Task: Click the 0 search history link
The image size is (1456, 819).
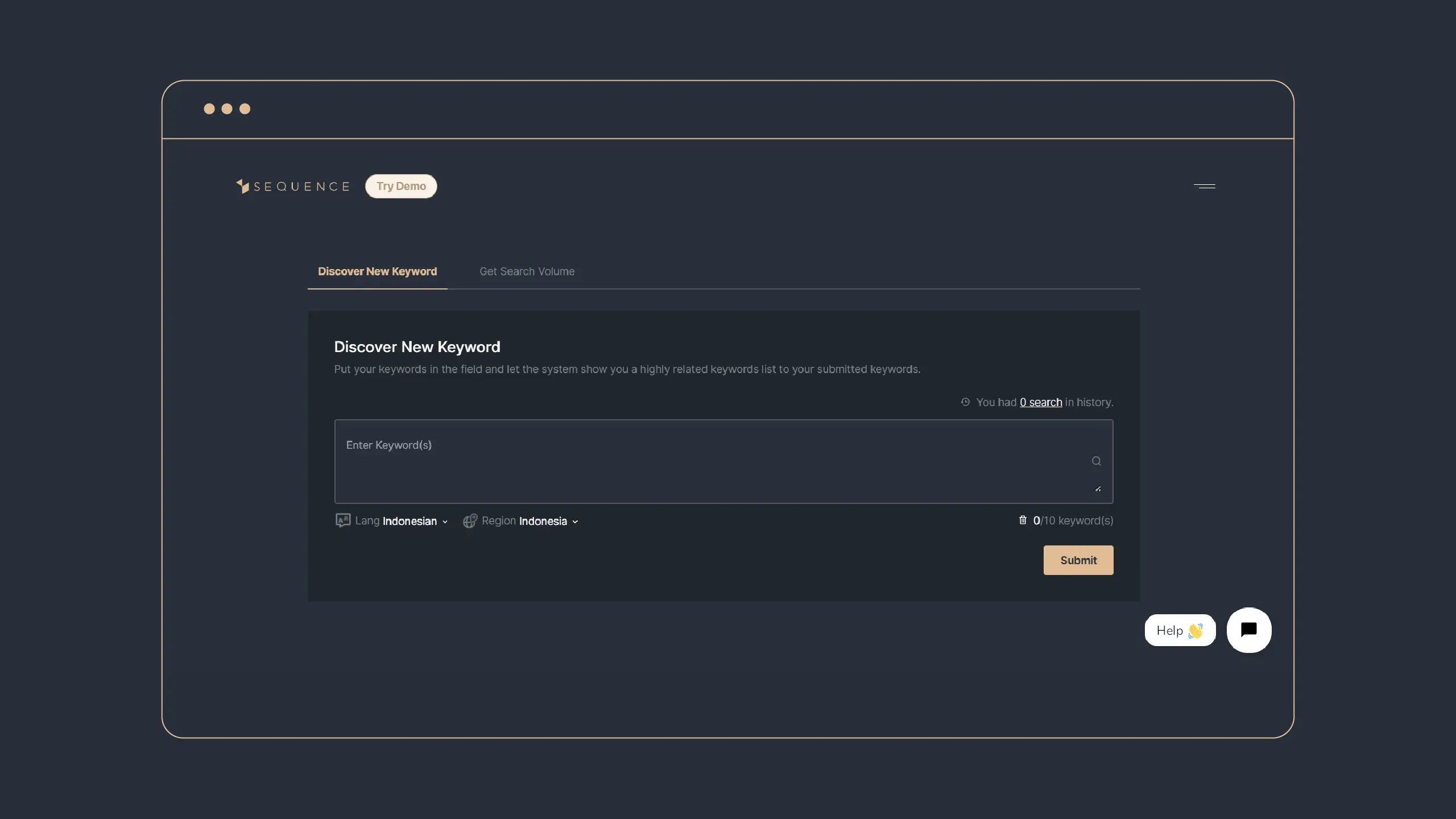Action: point(1040,402)
